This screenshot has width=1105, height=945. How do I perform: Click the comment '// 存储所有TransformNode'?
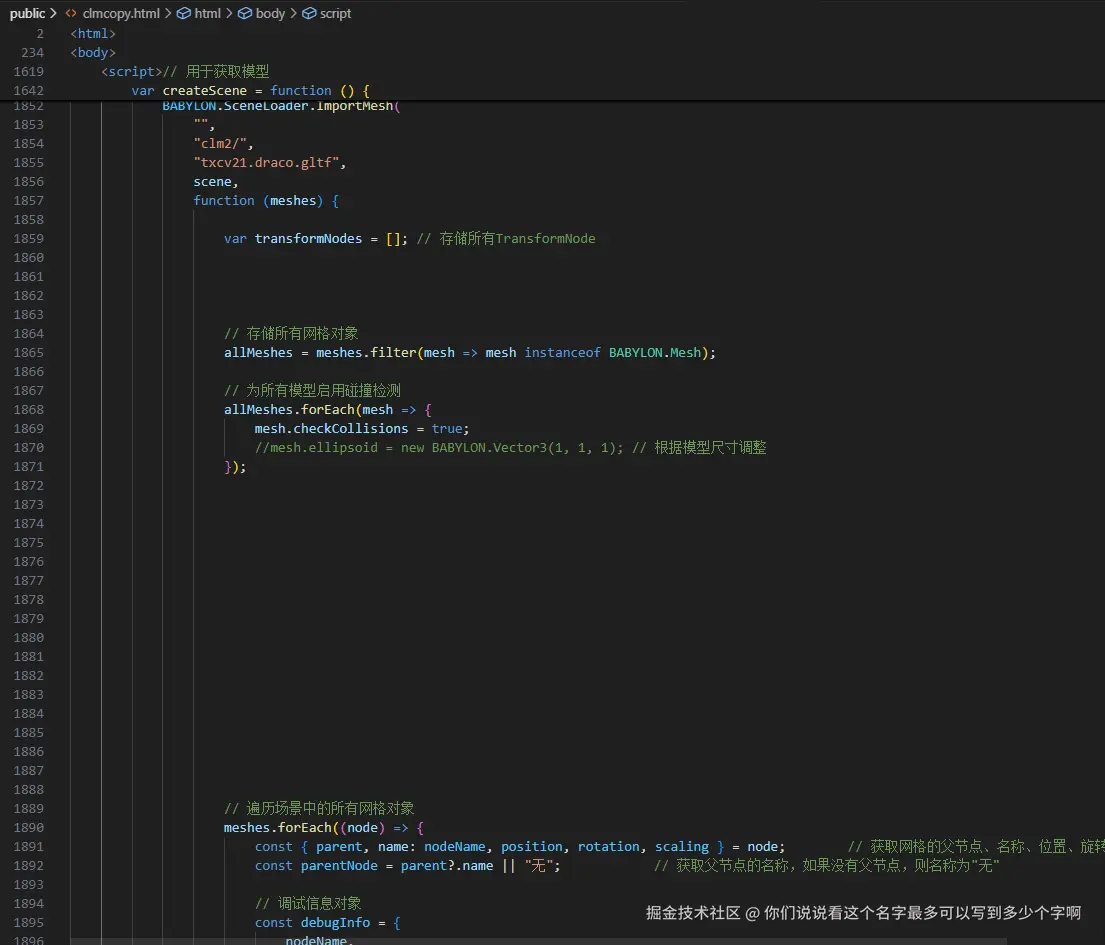(506, 238)
